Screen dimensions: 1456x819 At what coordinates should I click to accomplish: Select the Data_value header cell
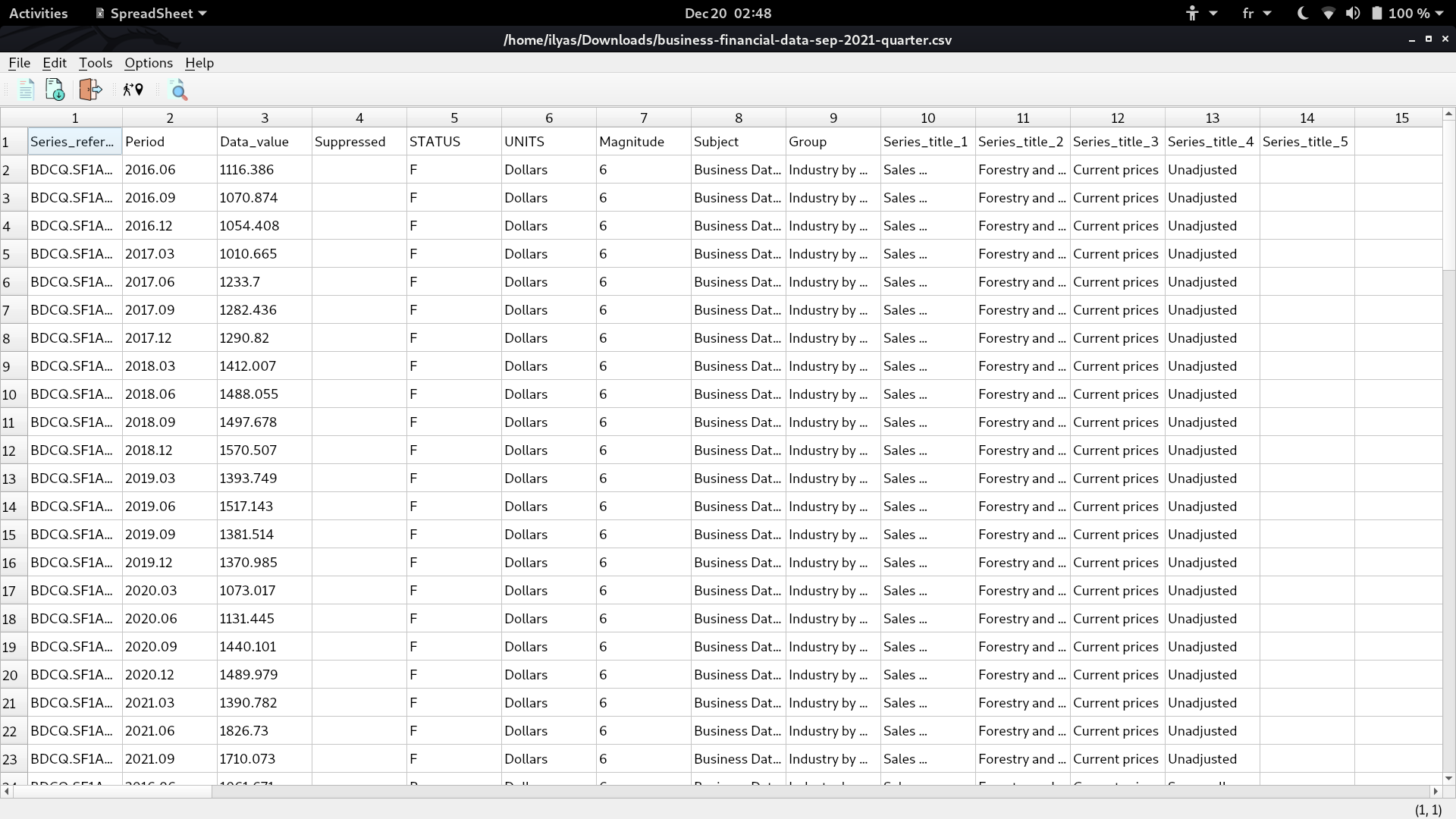click(264, 142)
